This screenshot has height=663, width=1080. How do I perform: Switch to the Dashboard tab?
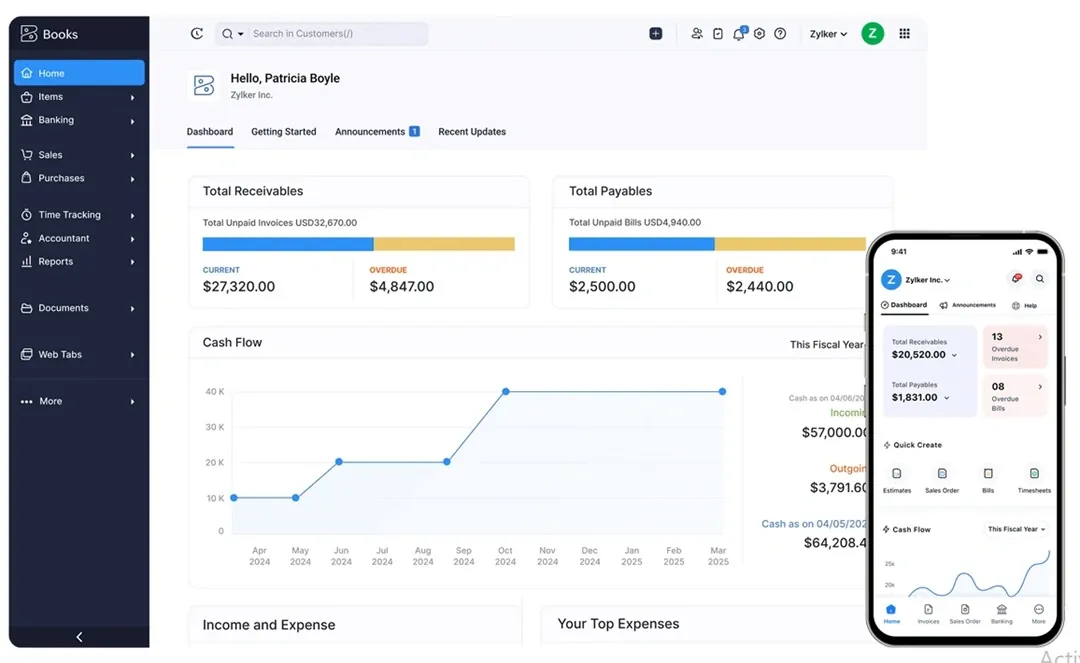point(210,131)
